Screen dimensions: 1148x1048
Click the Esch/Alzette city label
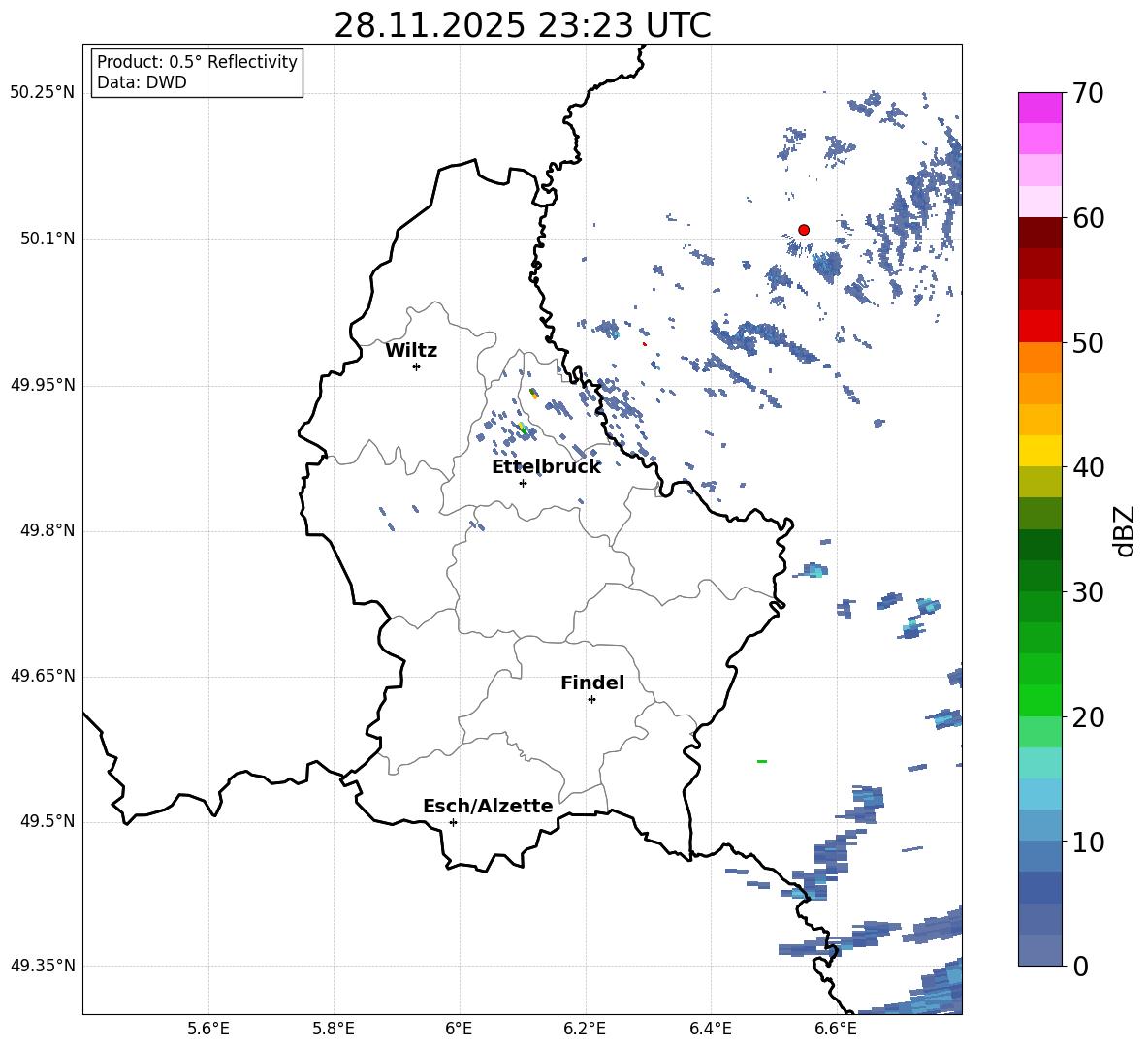tap(488, 806)
